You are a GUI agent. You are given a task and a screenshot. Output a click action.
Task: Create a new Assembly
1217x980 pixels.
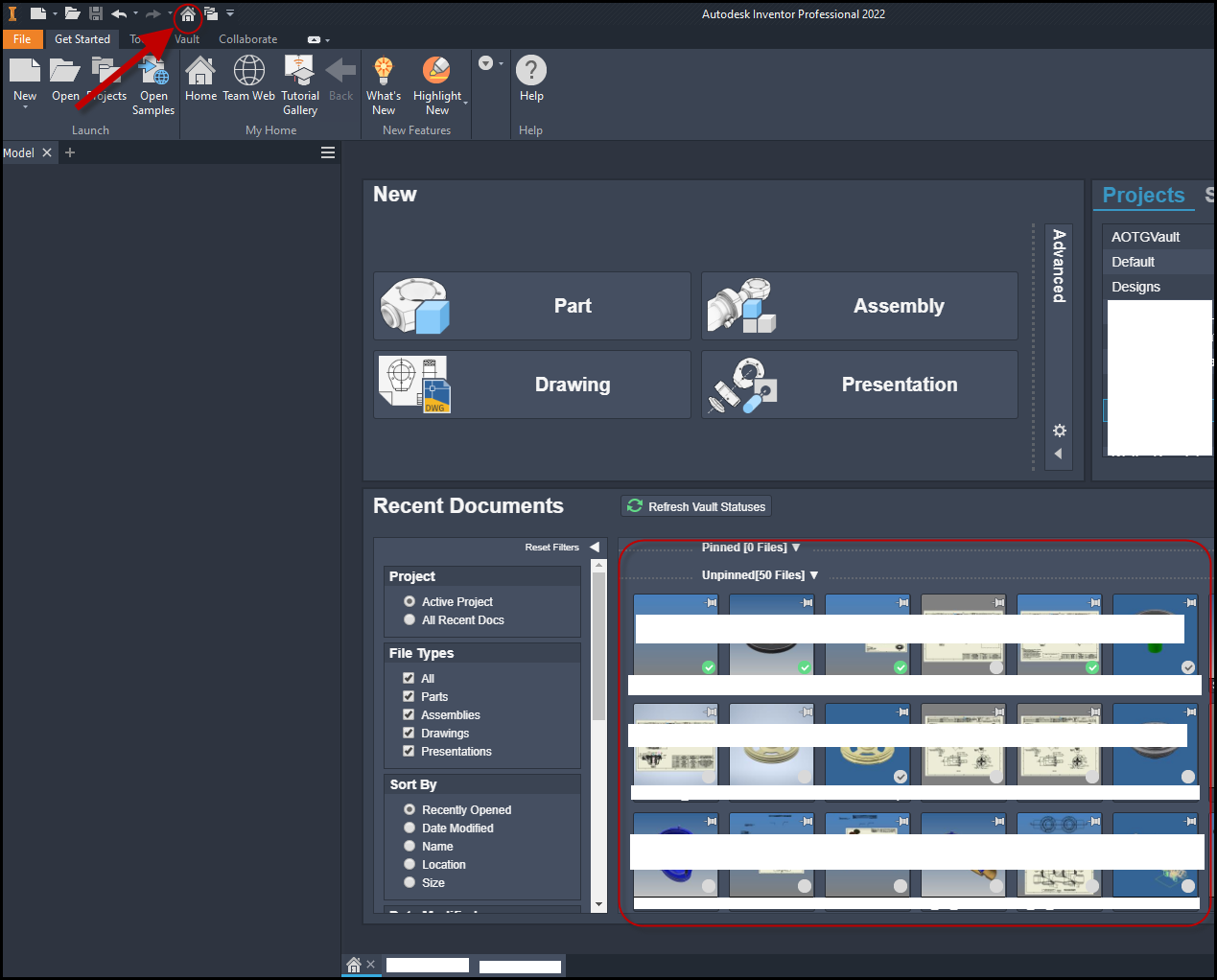(x=859, y=305)
